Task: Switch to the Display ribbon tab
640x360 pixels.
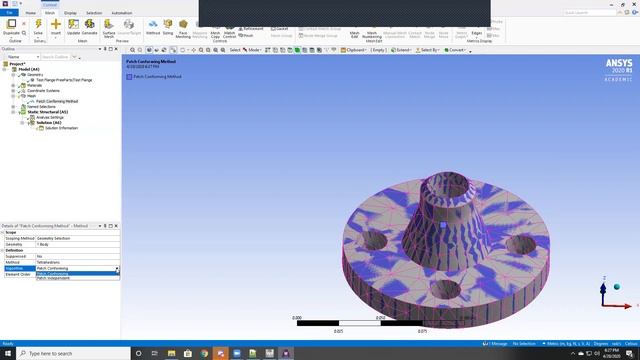Action: (70, 13)
